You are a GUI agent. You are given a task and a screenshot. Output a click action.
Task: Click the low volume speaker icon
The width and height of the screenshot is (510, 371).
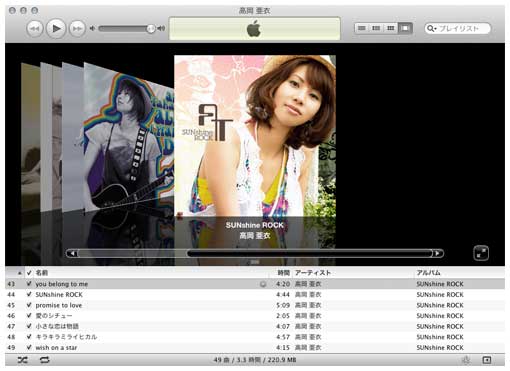(92, 29)
